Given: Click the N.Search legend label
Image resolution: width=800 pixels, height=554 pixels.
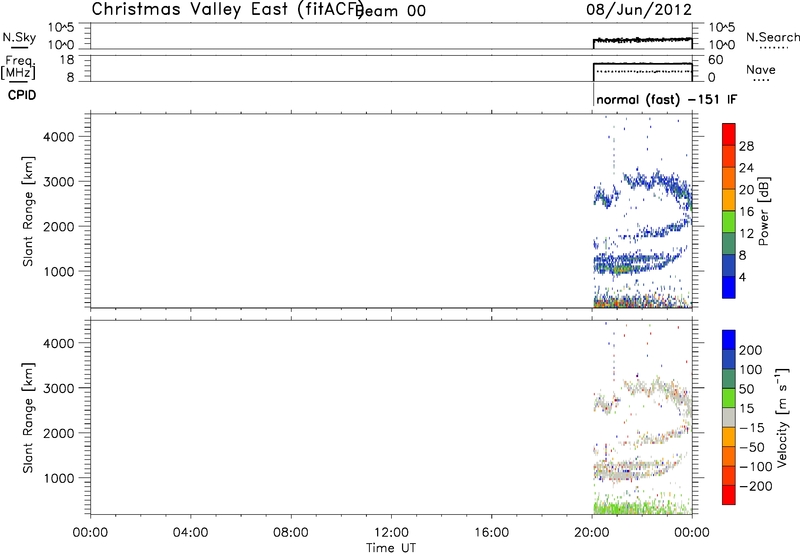Looking at the screenshot, I should 773,37.
